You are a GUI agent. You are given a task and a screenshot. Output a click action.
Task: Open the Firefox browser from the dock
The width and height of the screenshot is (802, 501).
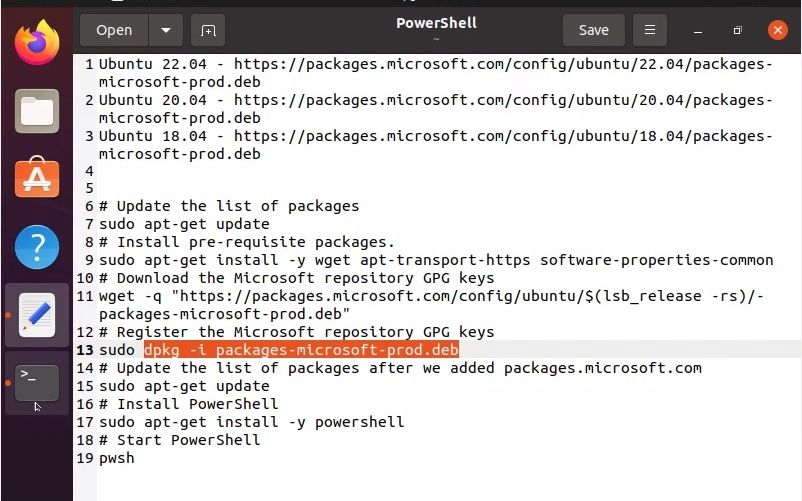click(x=37, y=44)
